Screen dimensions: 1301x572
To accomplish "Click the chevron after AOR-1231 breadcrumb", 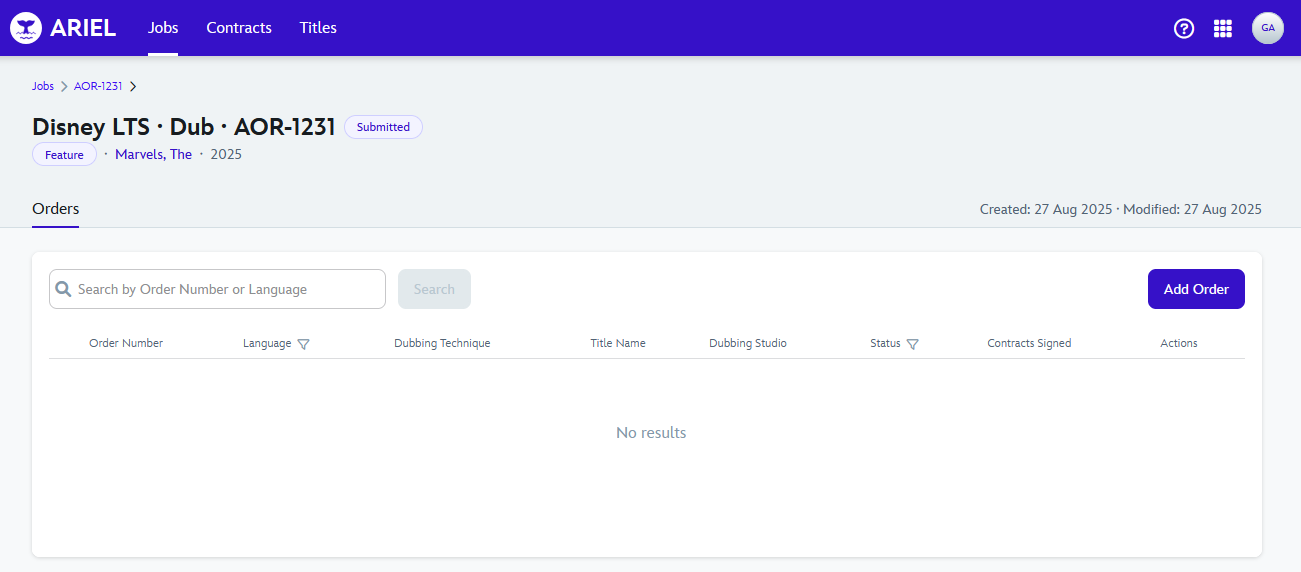I will click(133, 86).
